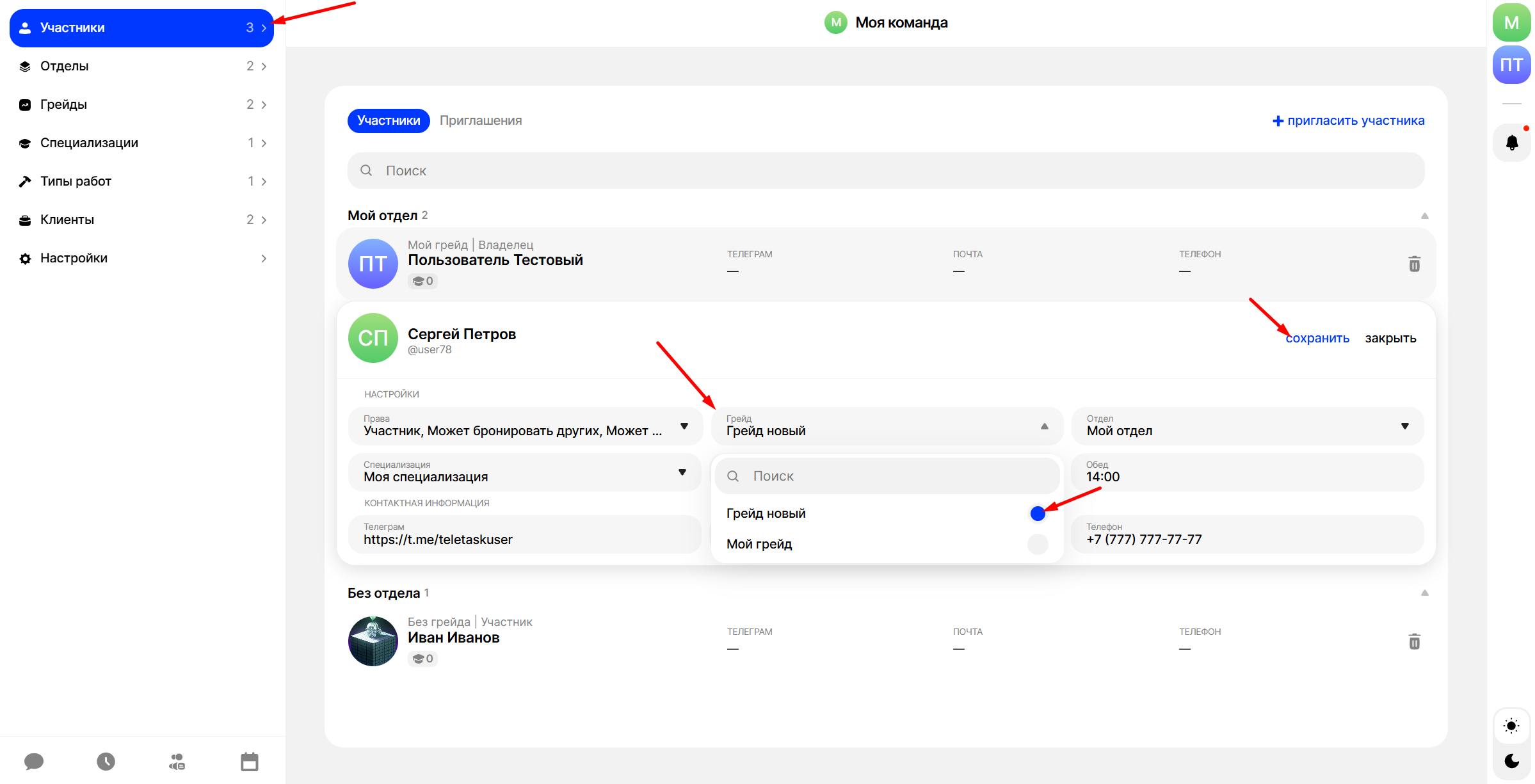This screenshot has width=1535, height=784.
Task: Open the Отдел dropdown
Action: 1246,426
